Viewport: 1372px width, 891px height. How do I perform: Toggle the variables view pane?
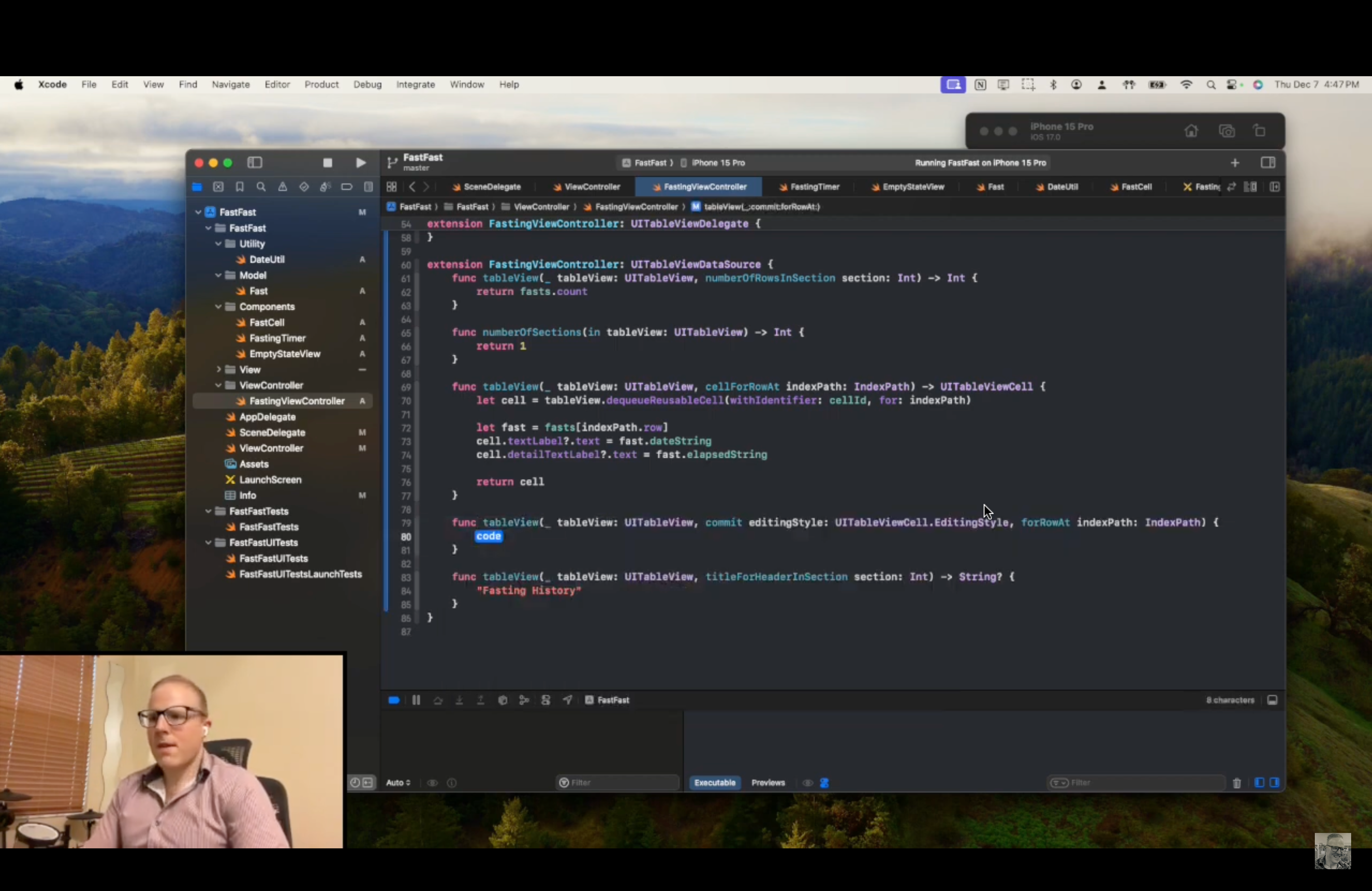click(x=1259, y=783)
